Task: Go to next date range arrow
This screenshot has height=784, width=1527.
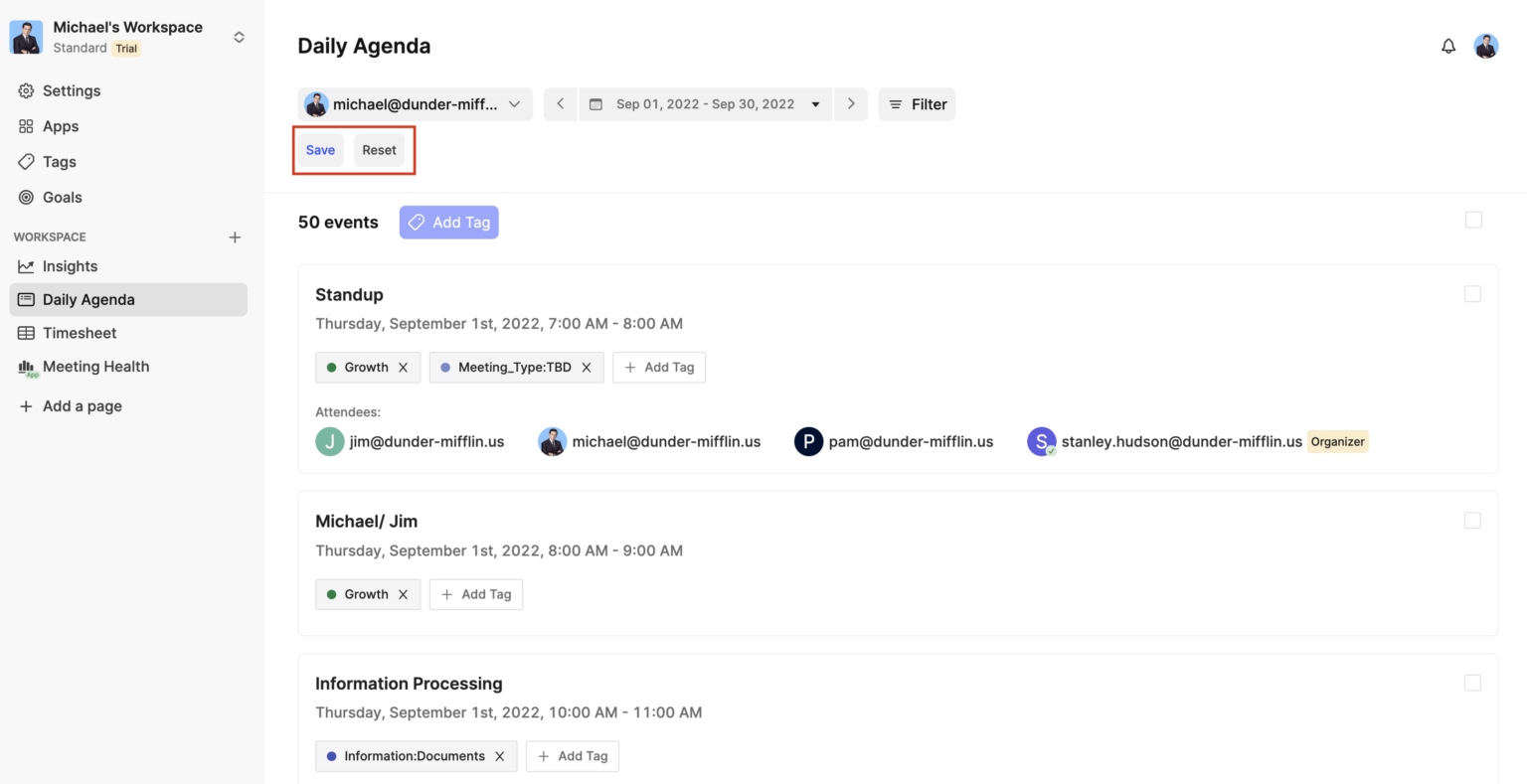Action: pos(851,104)
